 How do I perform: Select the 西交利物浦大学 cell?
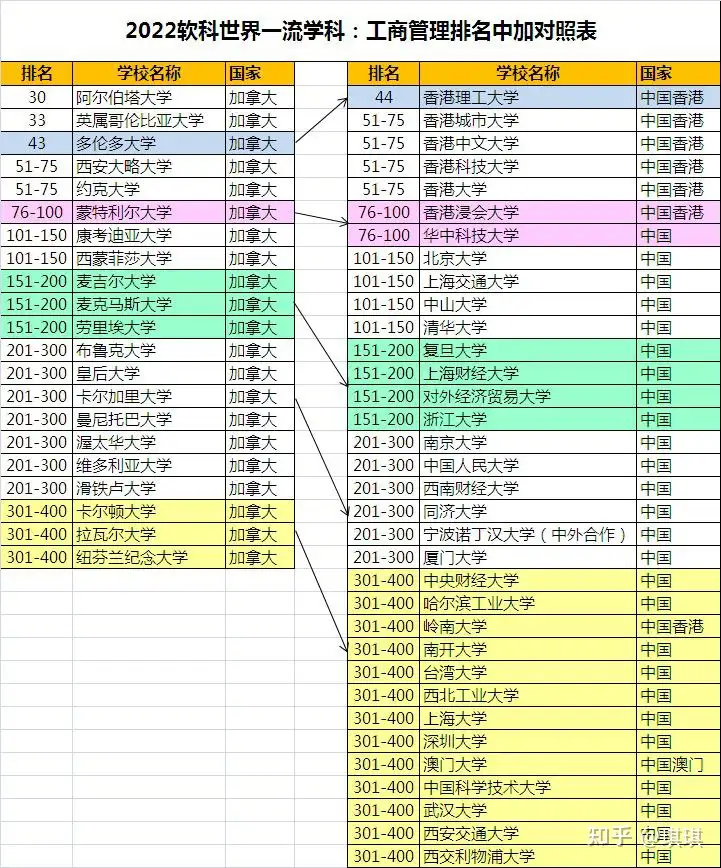coord(527,856)
